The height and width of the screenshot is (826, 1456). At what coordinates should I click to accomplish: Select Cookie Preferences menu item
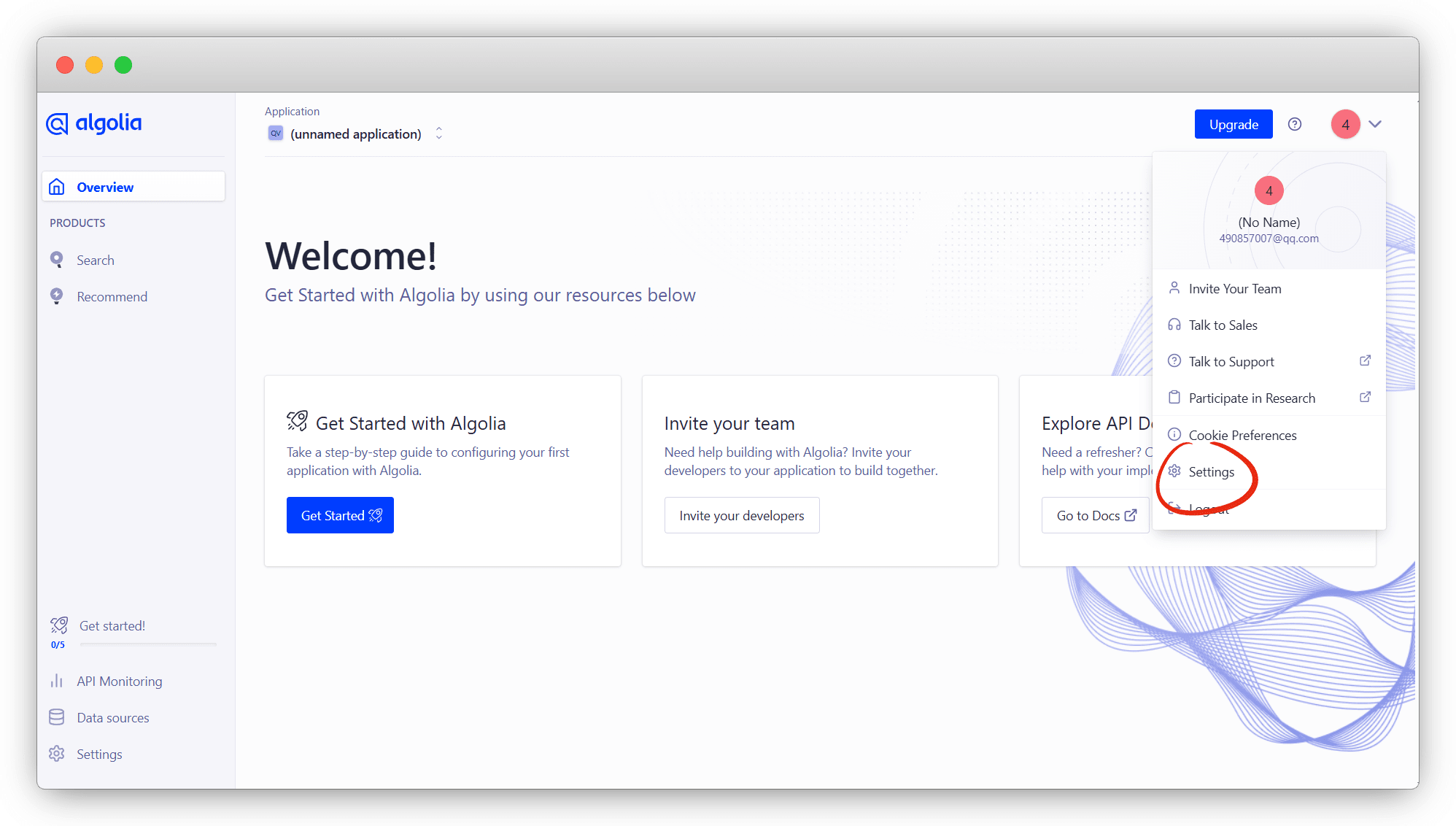pos(1242,436)
